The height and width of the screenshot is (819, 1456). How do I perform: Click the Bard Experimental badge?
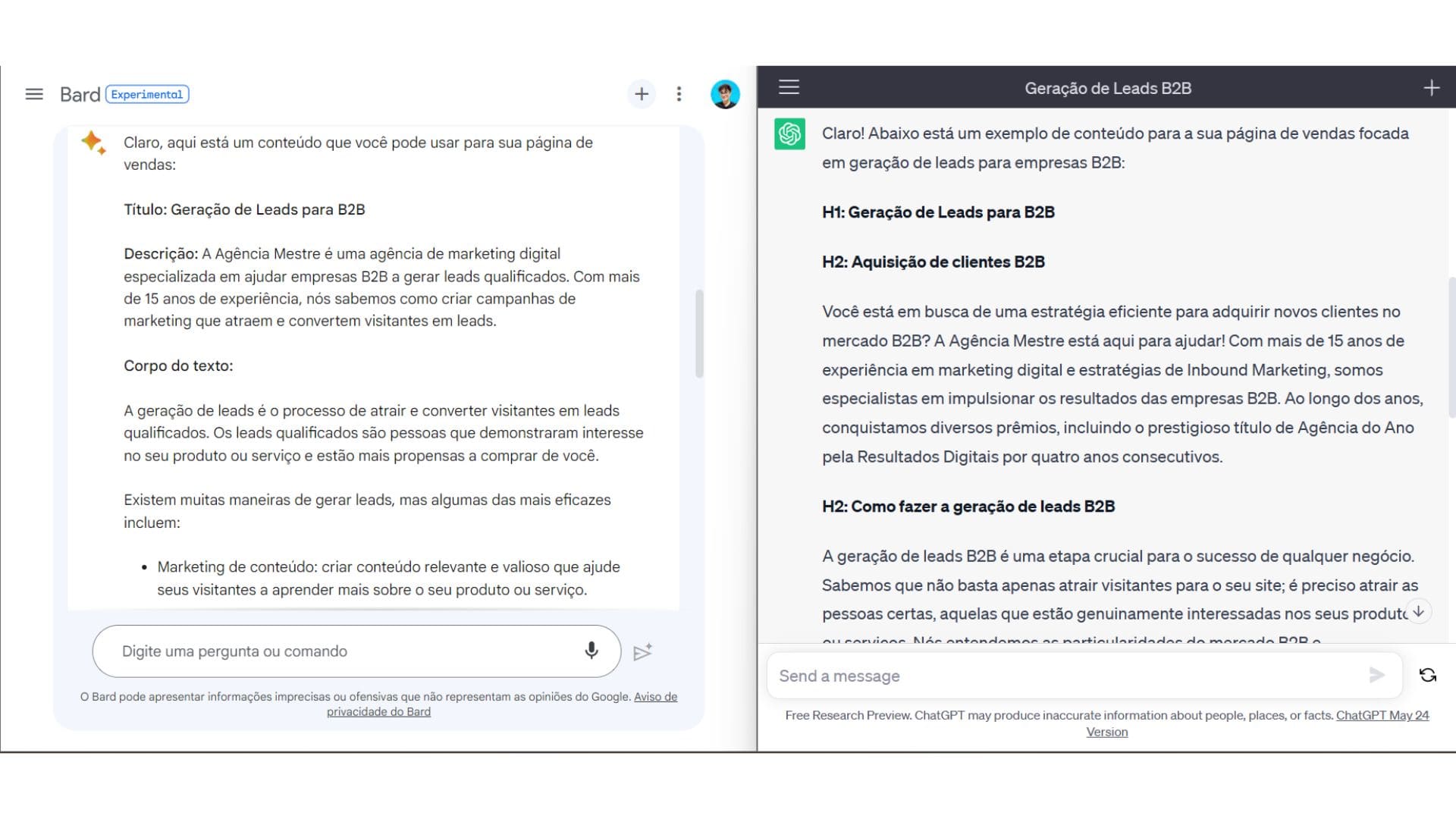point(147,94)
